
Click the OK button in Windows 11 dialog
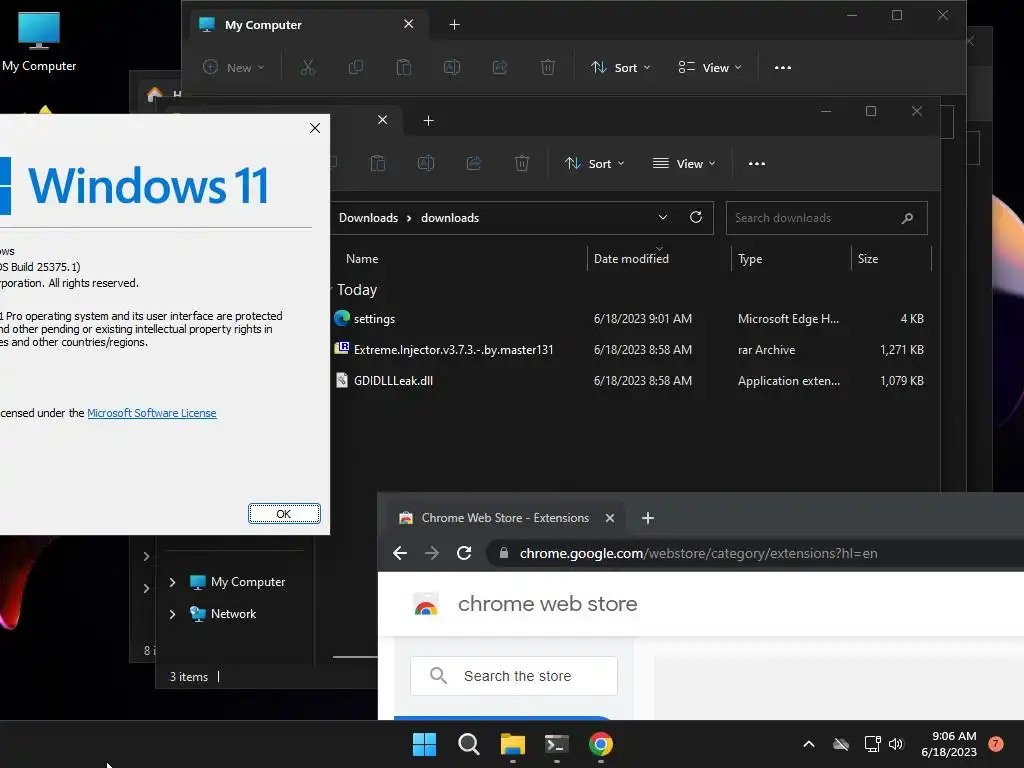284,514
